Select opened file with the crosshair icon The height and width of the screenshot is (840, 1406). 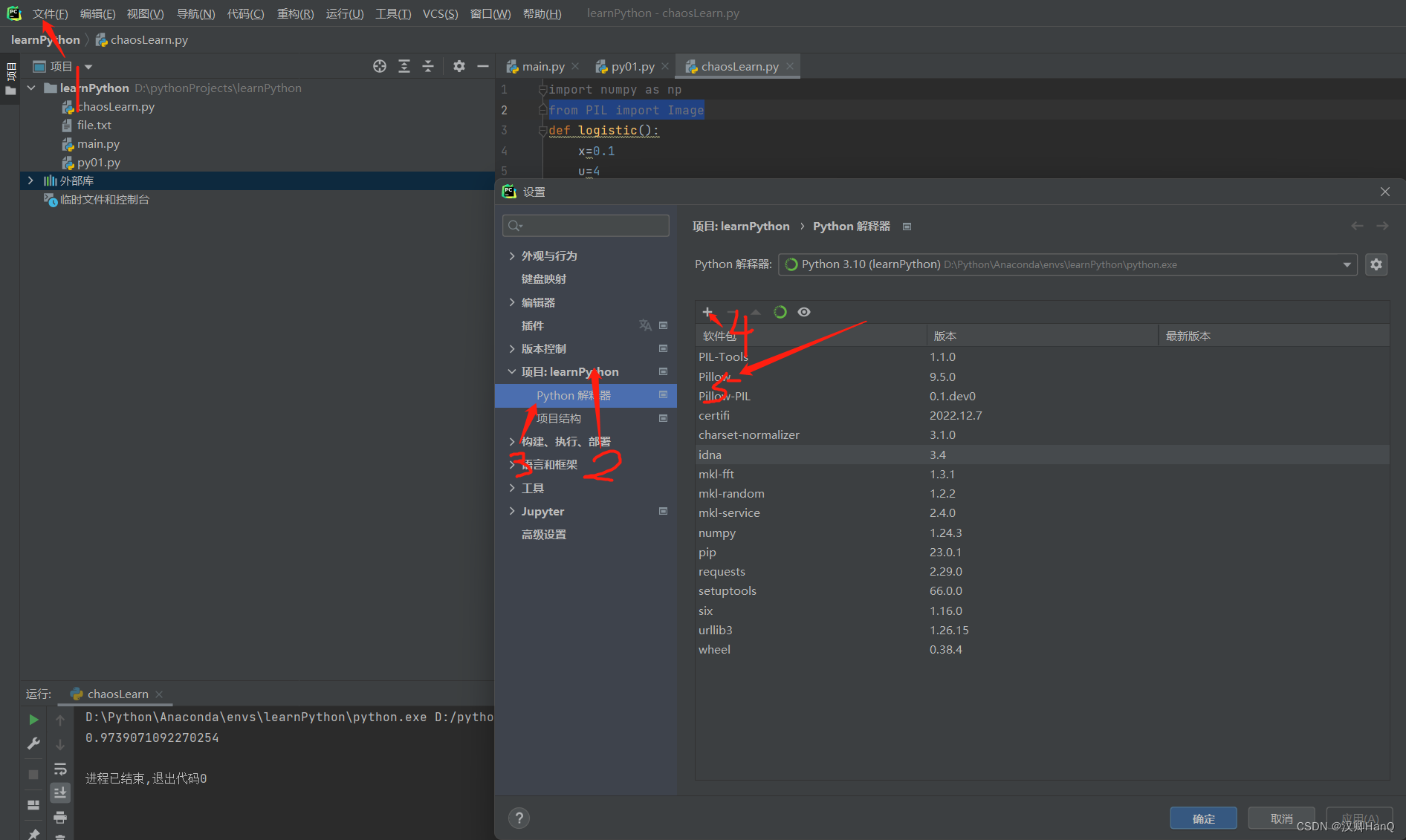(380, 66)
